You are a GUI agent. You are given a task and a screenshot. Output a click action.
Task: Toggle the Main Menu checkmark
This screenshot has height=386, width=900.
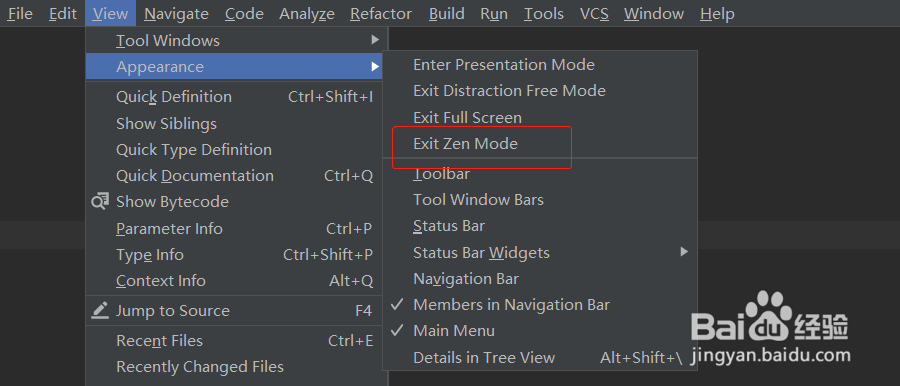[397, 331]
